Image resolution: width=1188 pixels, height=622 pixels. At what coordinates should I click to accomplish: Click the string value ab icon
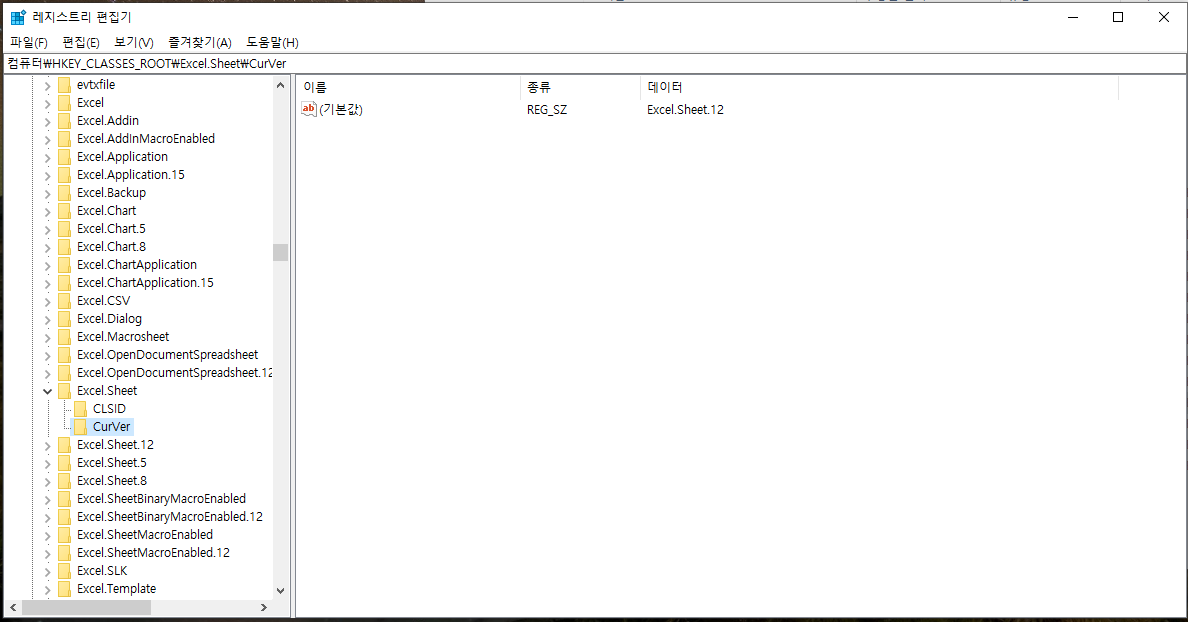pos(308,110)
